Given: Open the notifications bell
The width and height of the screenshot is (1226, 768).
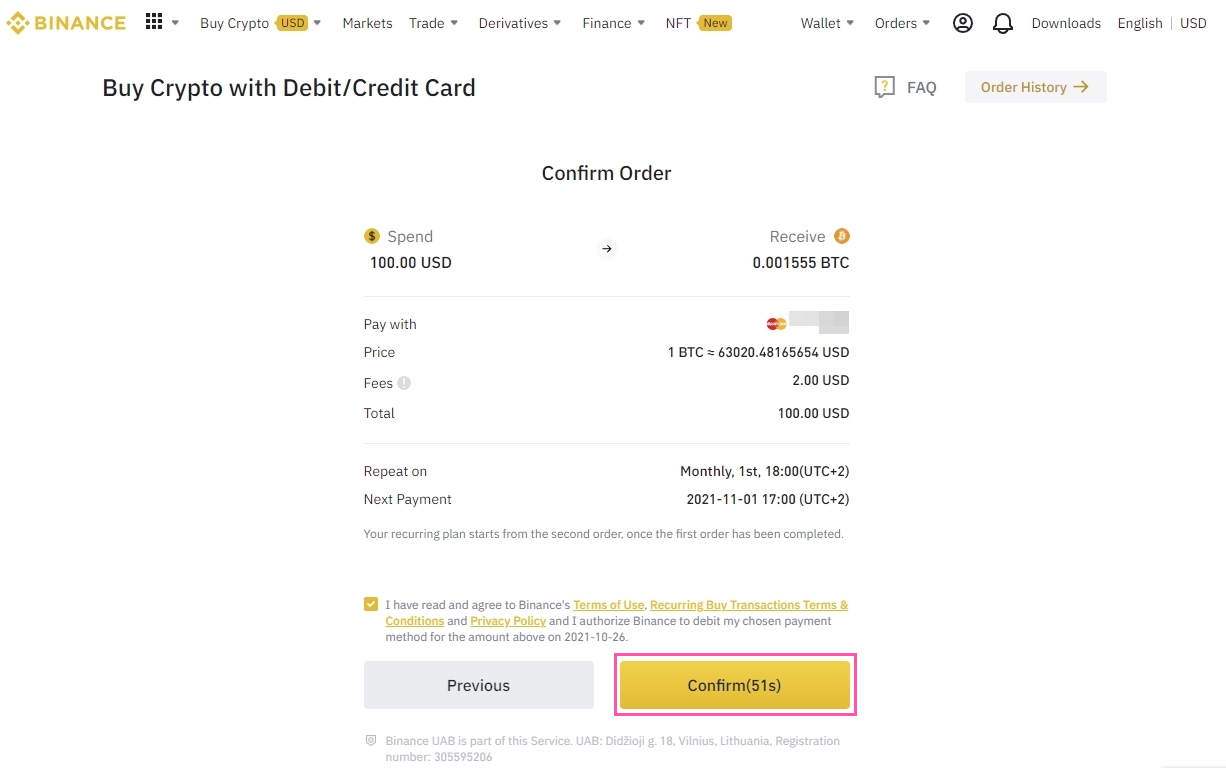Looking at the screenshot, I should point(1003,23).
